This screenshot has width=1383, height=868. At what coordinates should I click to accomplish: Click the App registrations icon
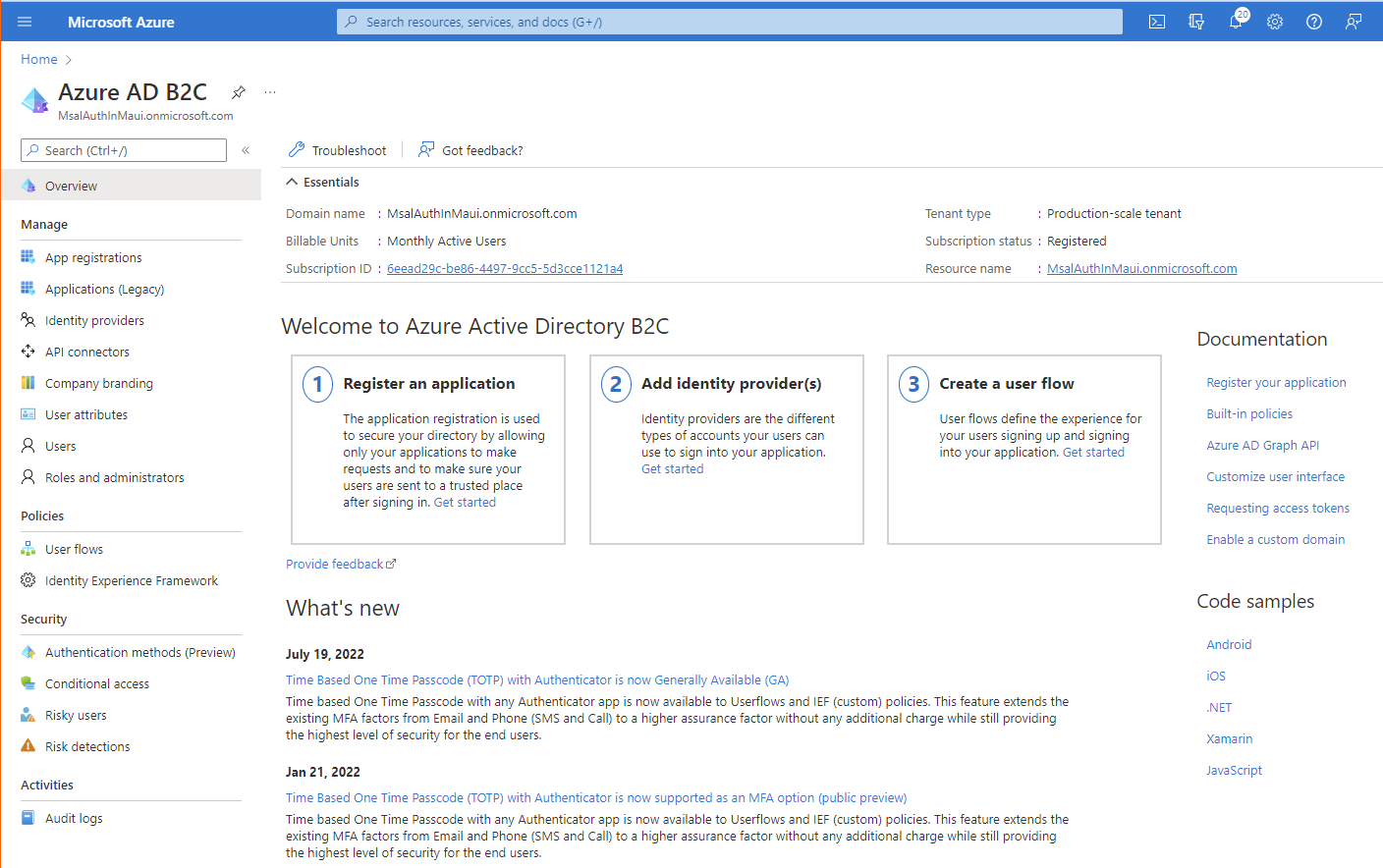pos(28,257)
